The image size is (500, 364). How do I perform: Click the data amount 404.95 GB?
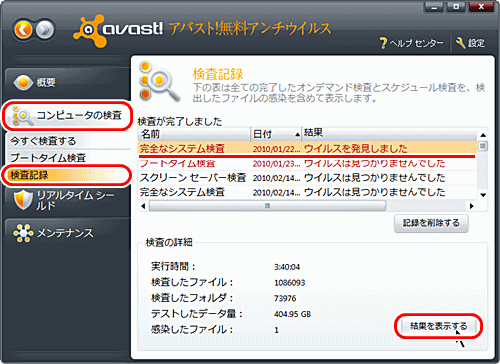(292, 314)
